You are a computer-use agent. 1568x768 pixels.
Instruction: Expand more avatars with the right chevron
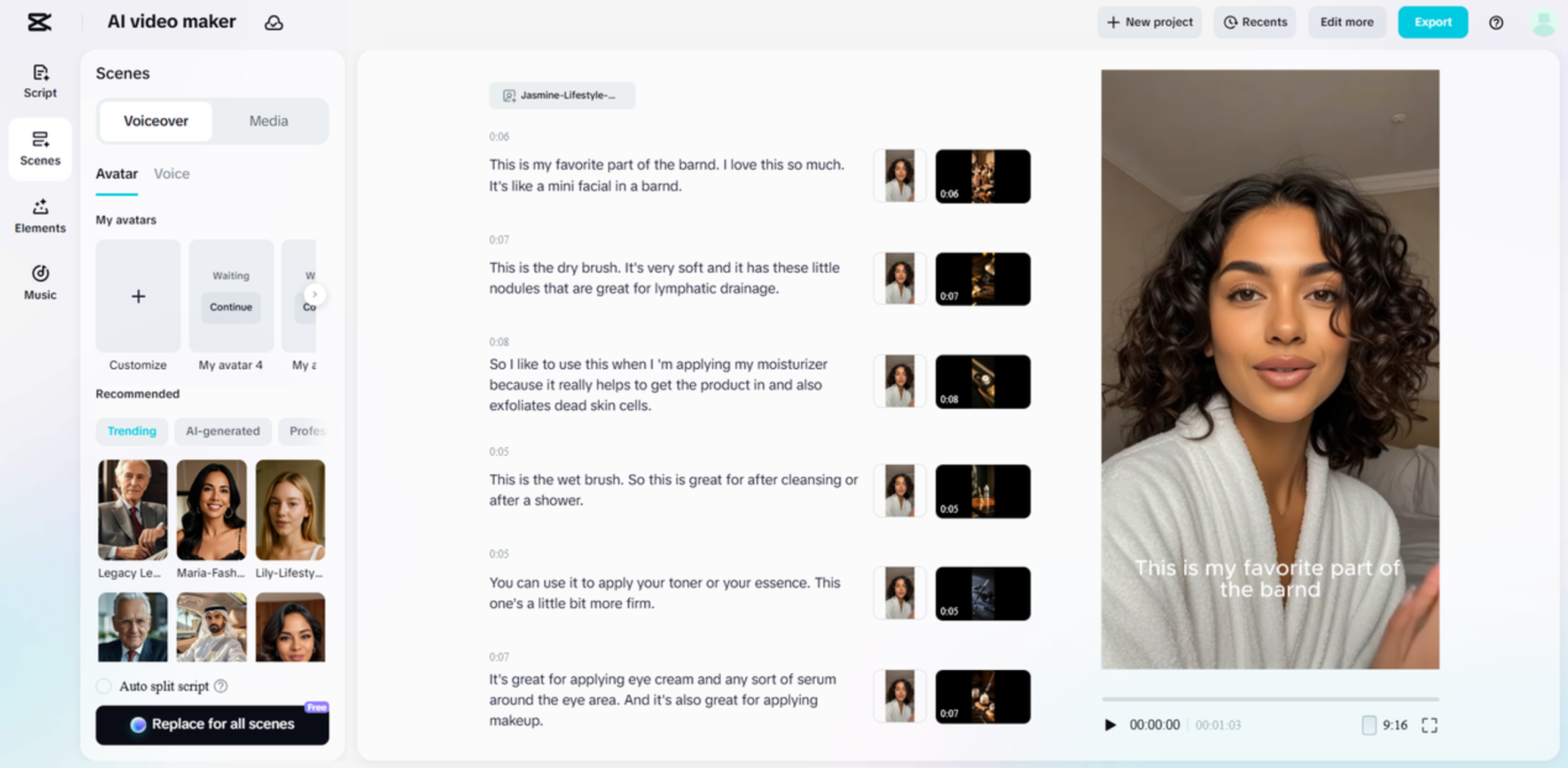click(315, 294)
